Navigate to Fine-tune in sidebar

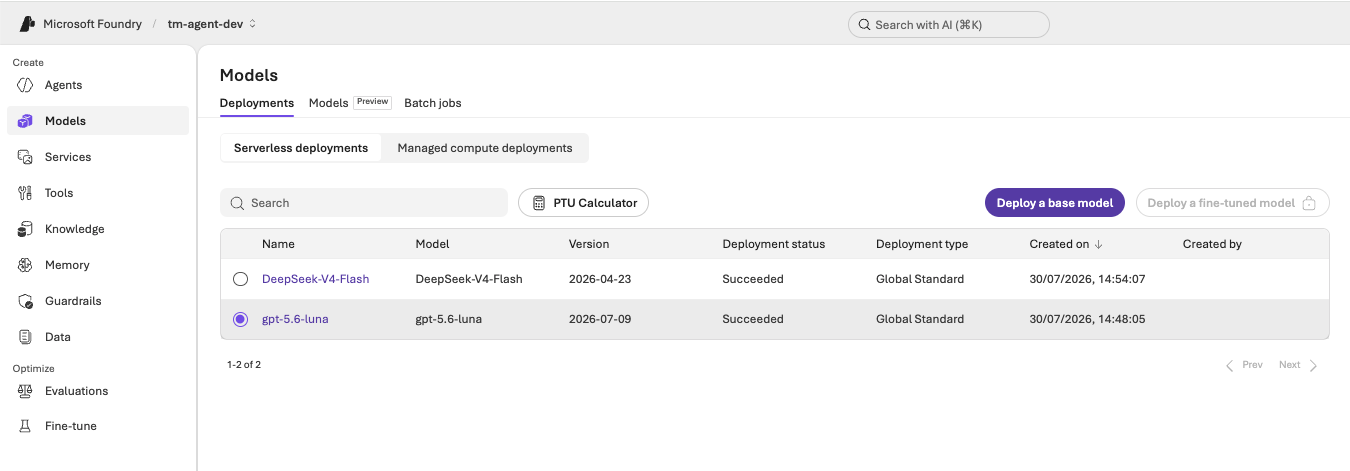98,426
